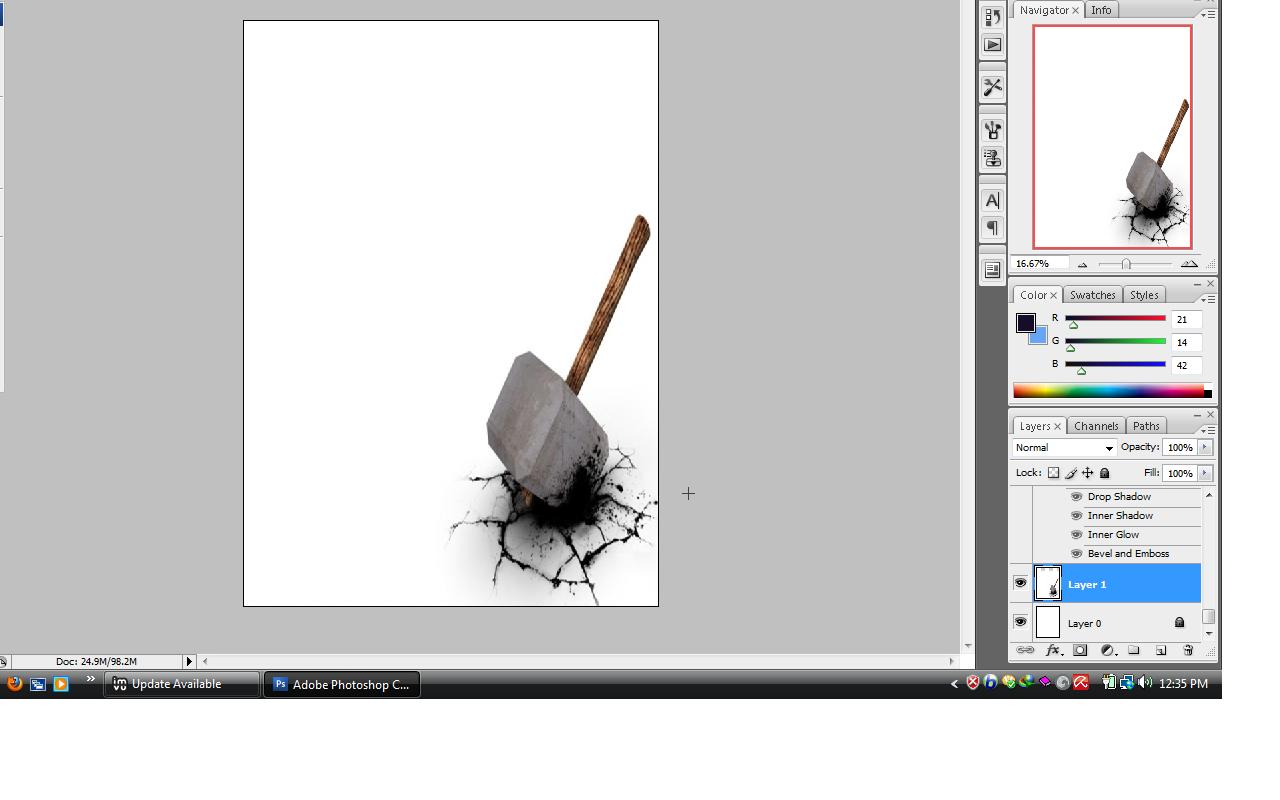Open the Layers panel options menu
The image size is (1280, 800).
1208,430
